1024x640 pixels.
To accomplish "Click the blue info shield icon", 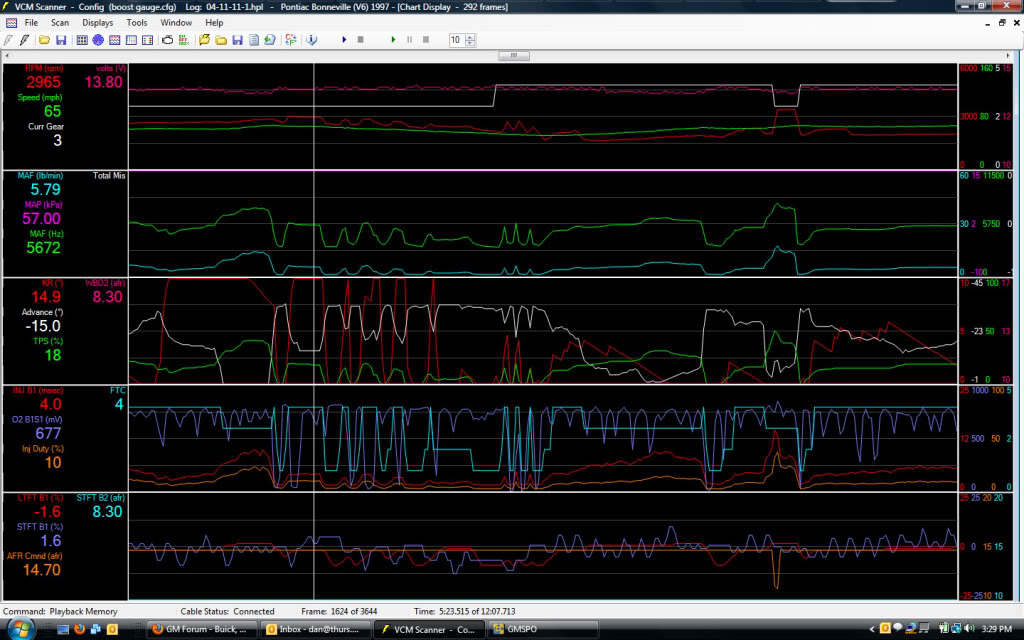I will tap(312, 40).
